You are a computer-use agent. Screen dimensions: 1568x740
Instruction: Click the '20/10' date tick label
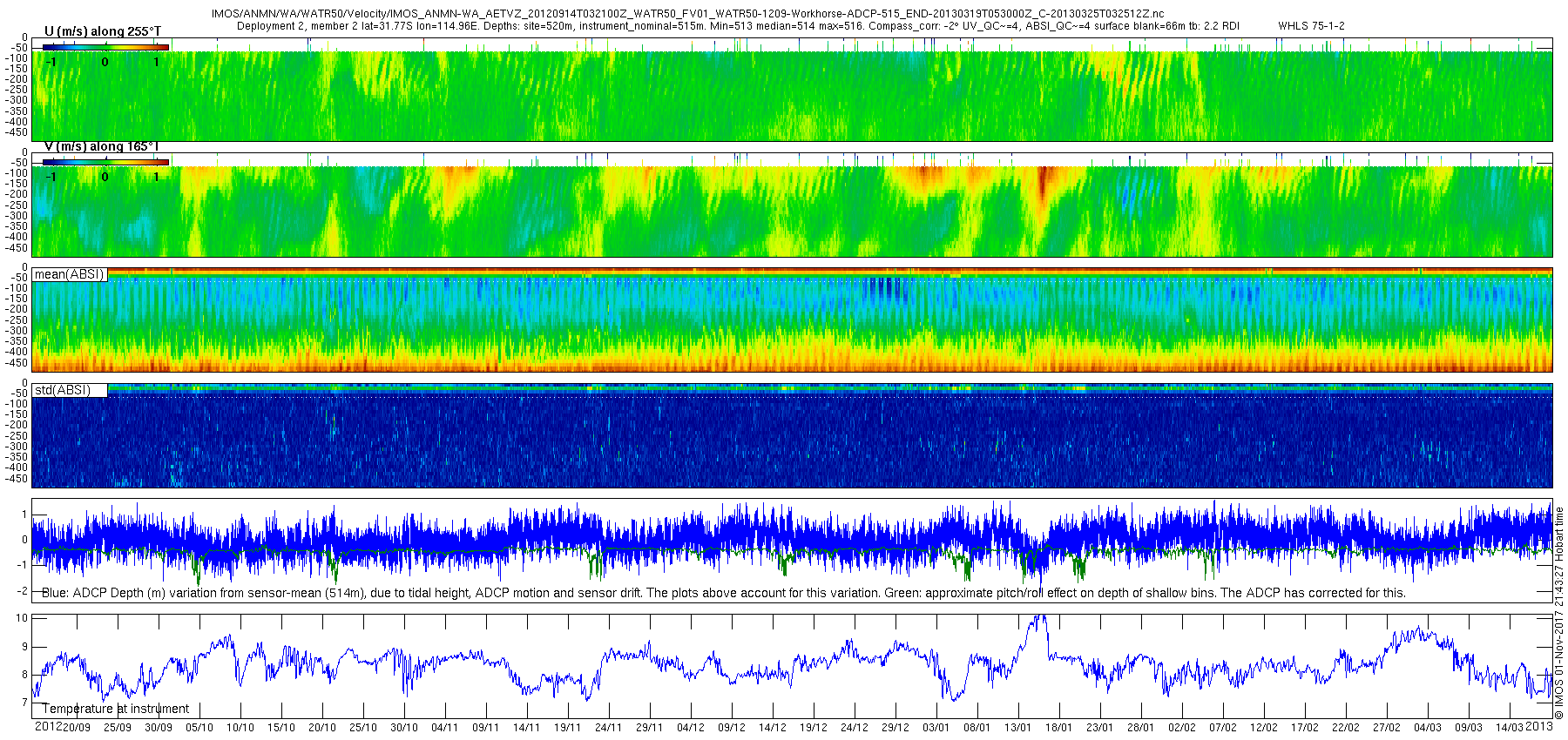pyautogui.click(x=322, y=728)
